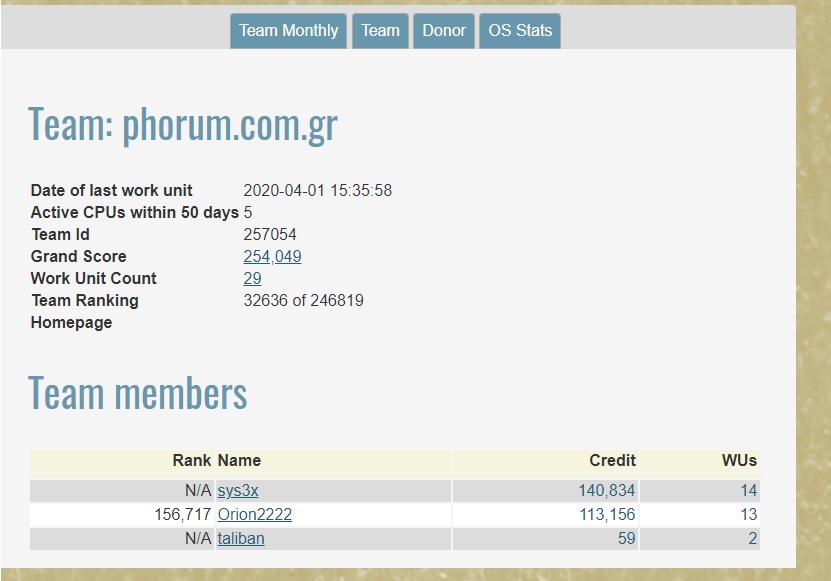Select credit value 113,156 for Orion2222
Screen dimensions: 831x581
[607, 514]
